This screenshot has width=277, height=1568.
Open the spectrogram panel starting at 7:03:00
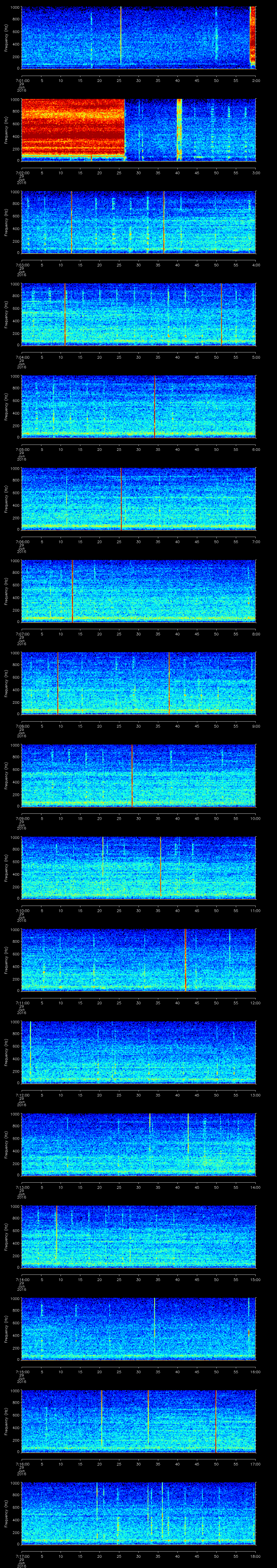(x=139, y=222)
